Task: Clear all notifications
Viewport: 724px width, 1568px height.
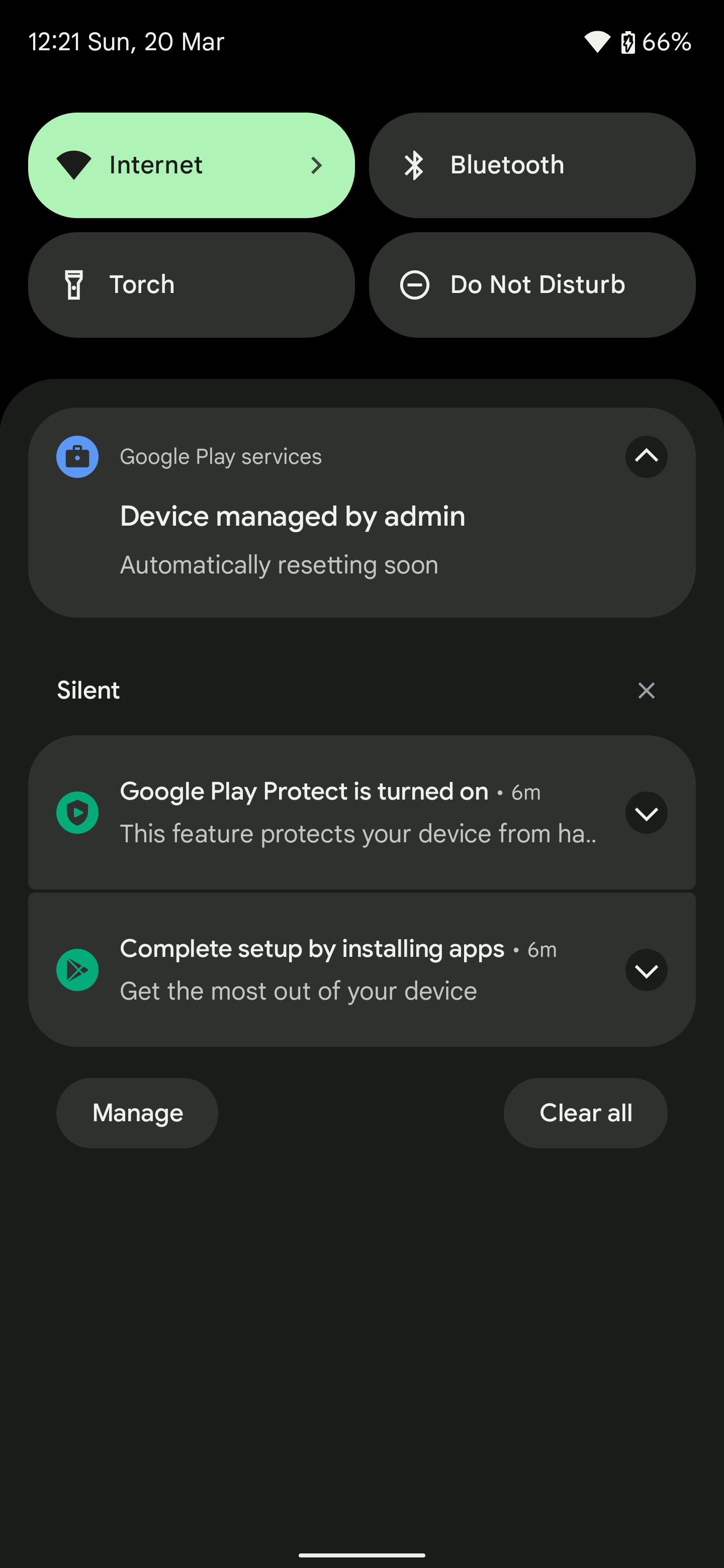Action: click(x=585, y=1113)
